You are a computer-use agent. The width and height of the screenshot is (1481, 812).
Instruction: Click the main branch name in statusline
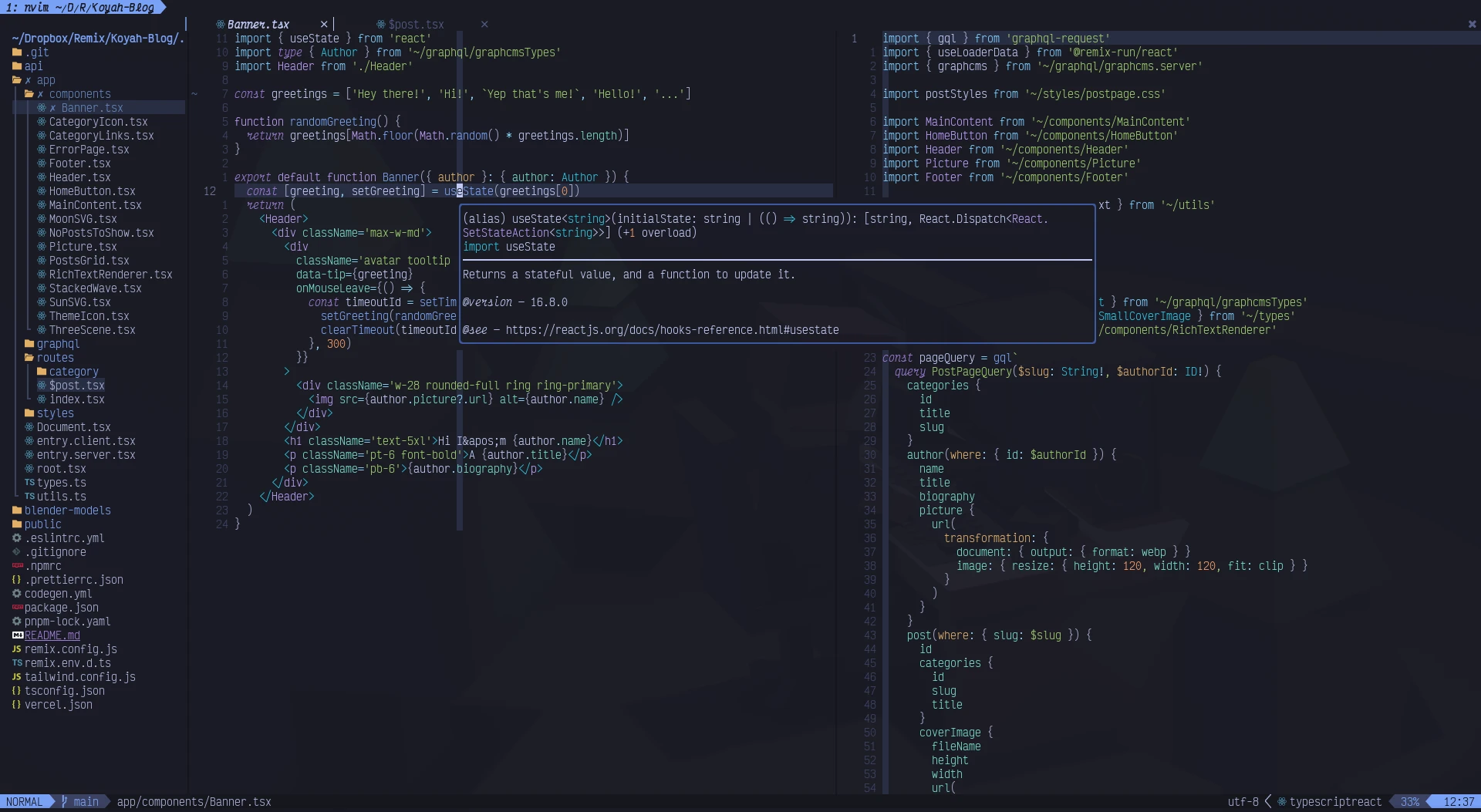(86, 802)
